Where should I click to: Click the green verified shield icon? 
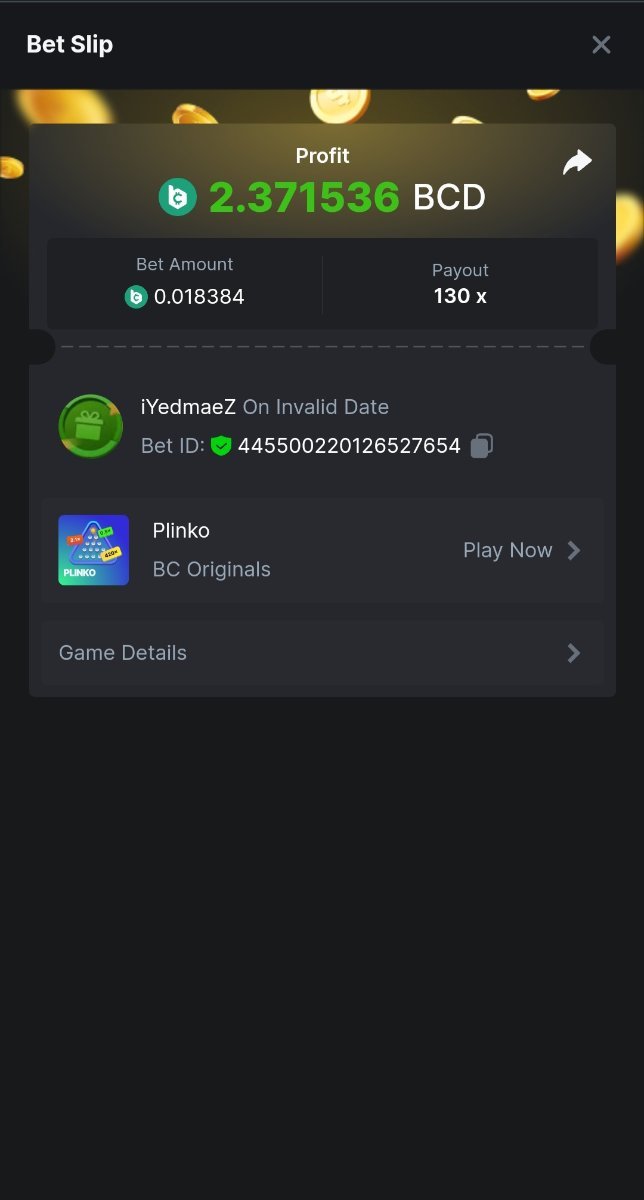pyautogui.click(x=221, y=446)
